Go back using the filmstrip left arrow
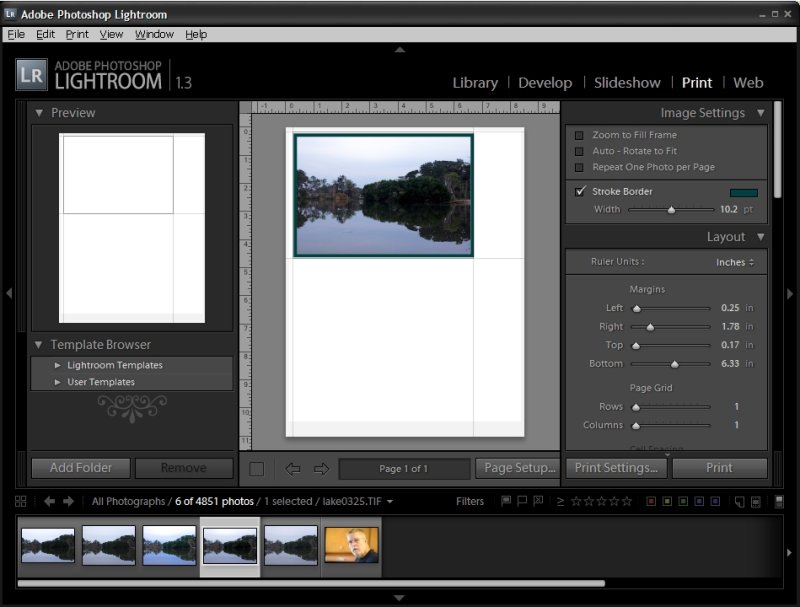This screenshot has height=607, width=800. (49, 501)
